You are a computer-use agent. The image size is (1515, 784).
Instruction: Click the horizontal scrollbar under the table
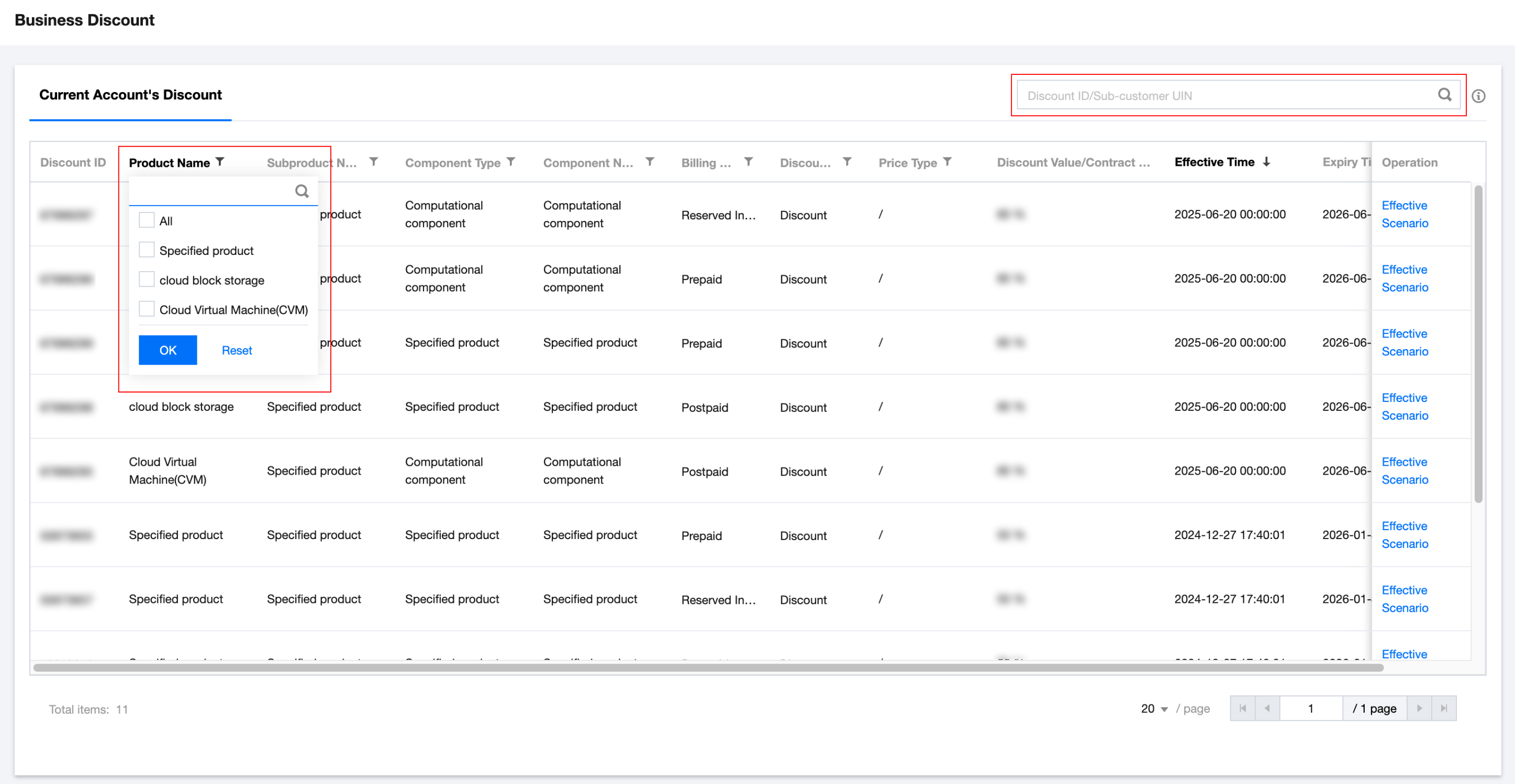706,667
